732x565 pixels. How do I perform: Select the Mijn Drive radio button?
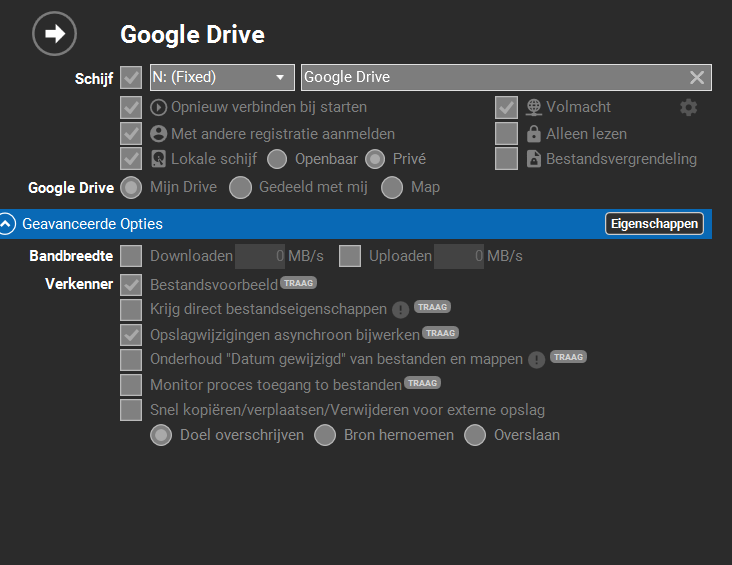click(x=131, y=188)
